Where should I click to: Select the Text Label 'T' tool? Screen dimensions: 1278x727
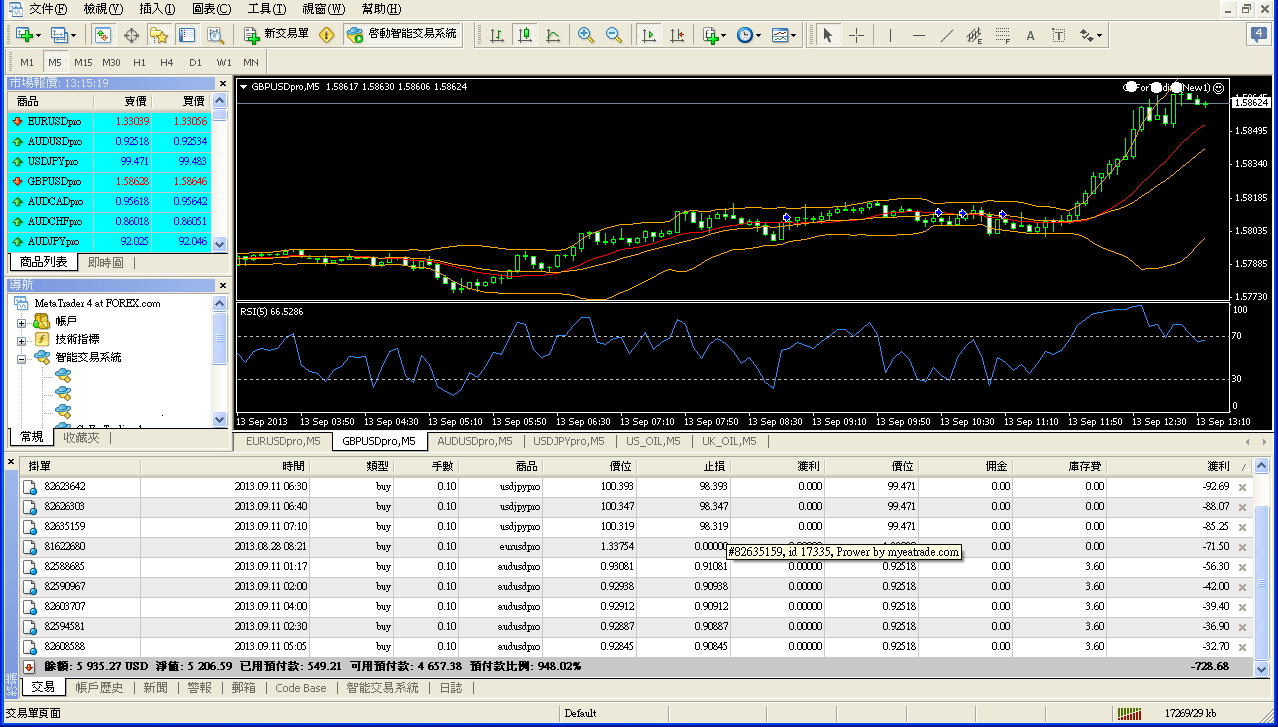(1059, 35)
